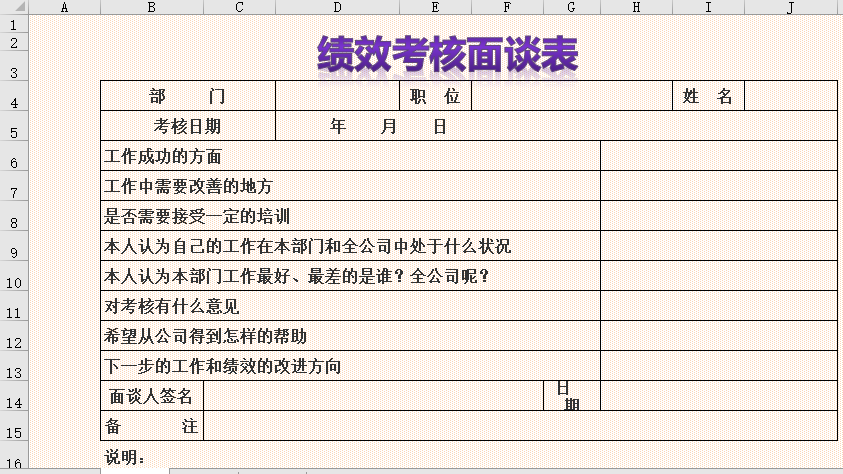Click the empty field right of 职位
This screenshot has height=474, width=843.
coord(571,96)
